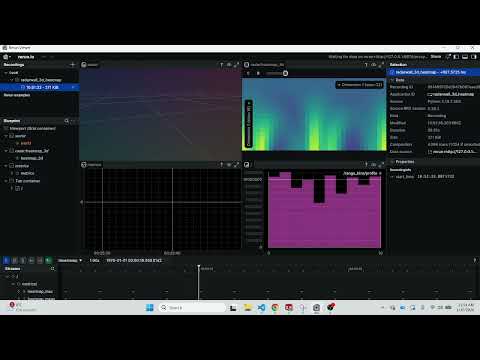
Task: Toggle visibility of the top-left 3D view
Action: point(229,65)
